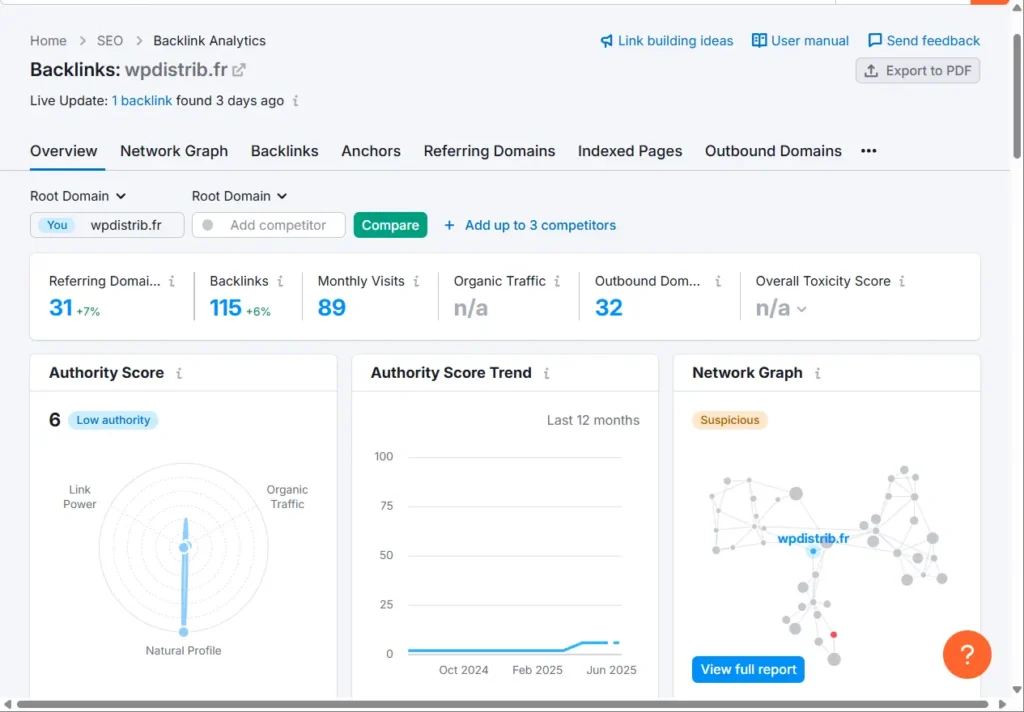
Task: Click the wpdistrib.fr node label in network graph
Action: [x=813, y=539]
